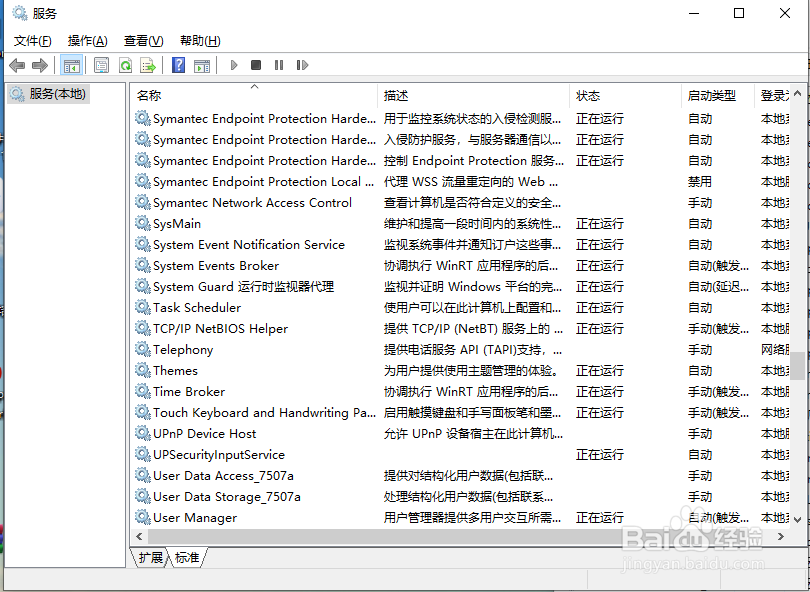Restart the service with the restart icon
The image size is (810, 592).
coord(302,65)
